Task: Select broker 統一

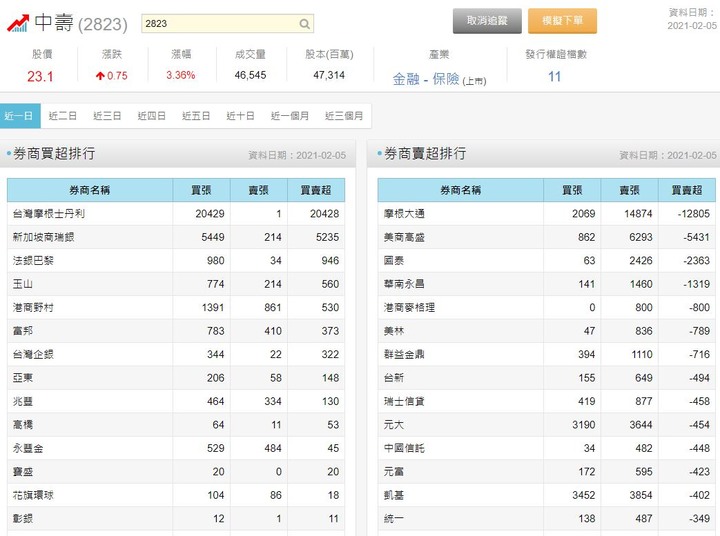Action: [394, 519]
